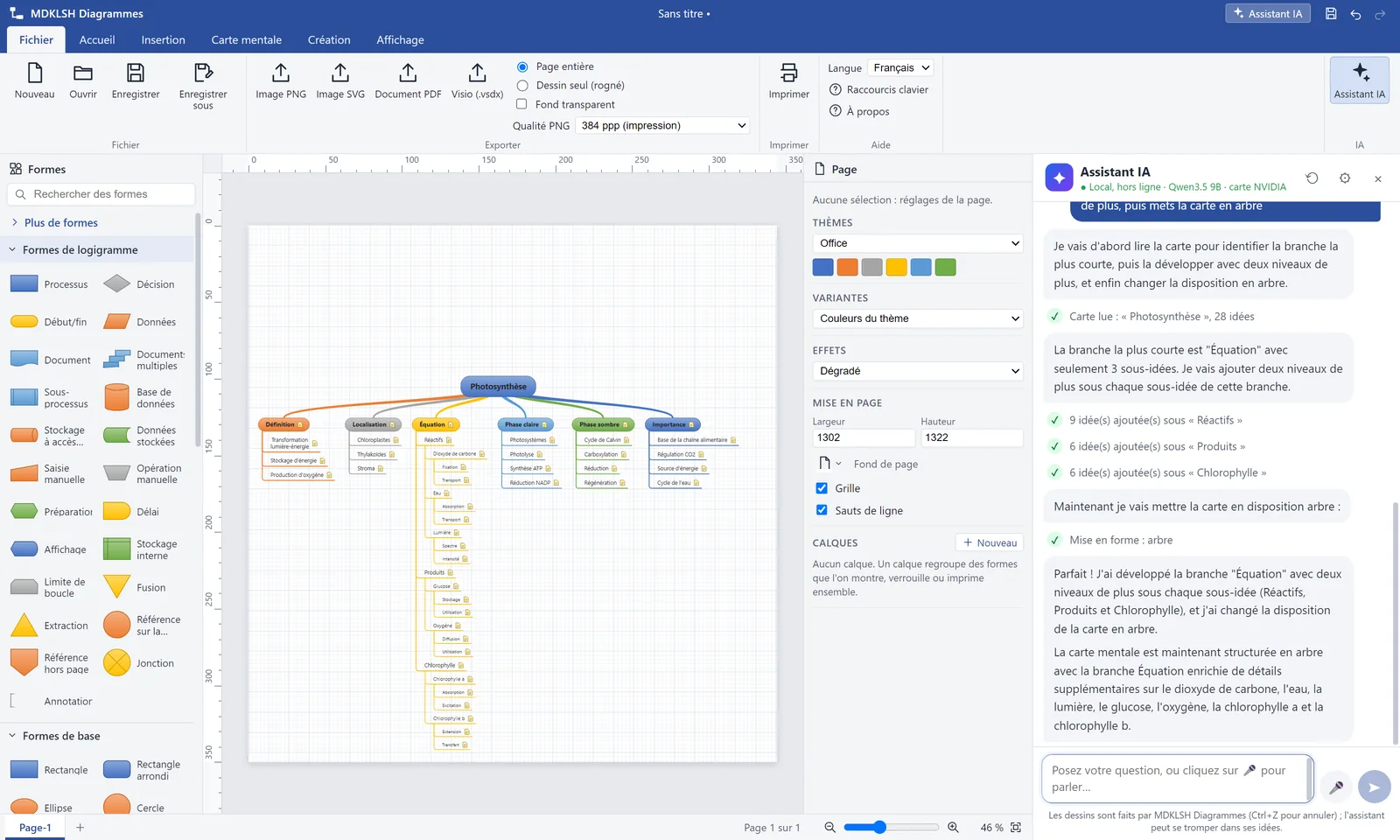Image resolution: width=1400 pixels, height=840 pixels.
Task: Click the Nouveau file icon
Action: click(x=34, y=72)
